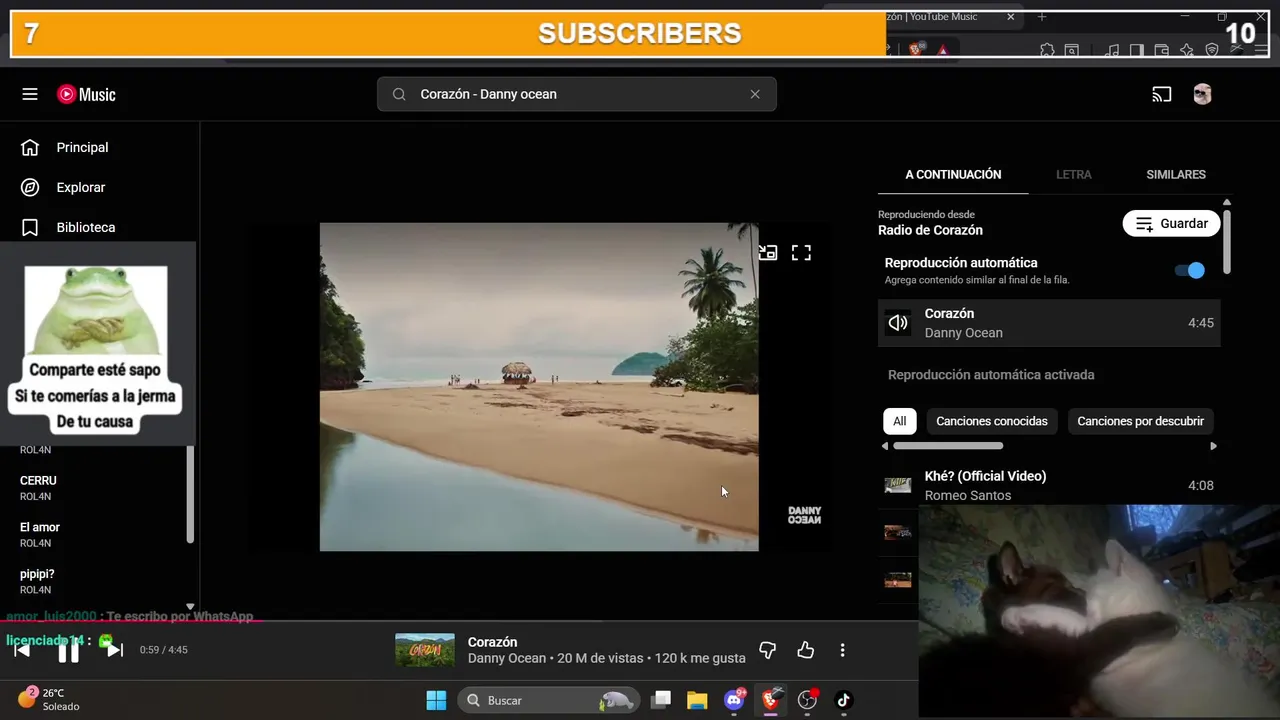Viewport: 1280px width, 720px height.
Task: Toggle Reproducción automática switch off
Action: click(x=1190, y=270)
